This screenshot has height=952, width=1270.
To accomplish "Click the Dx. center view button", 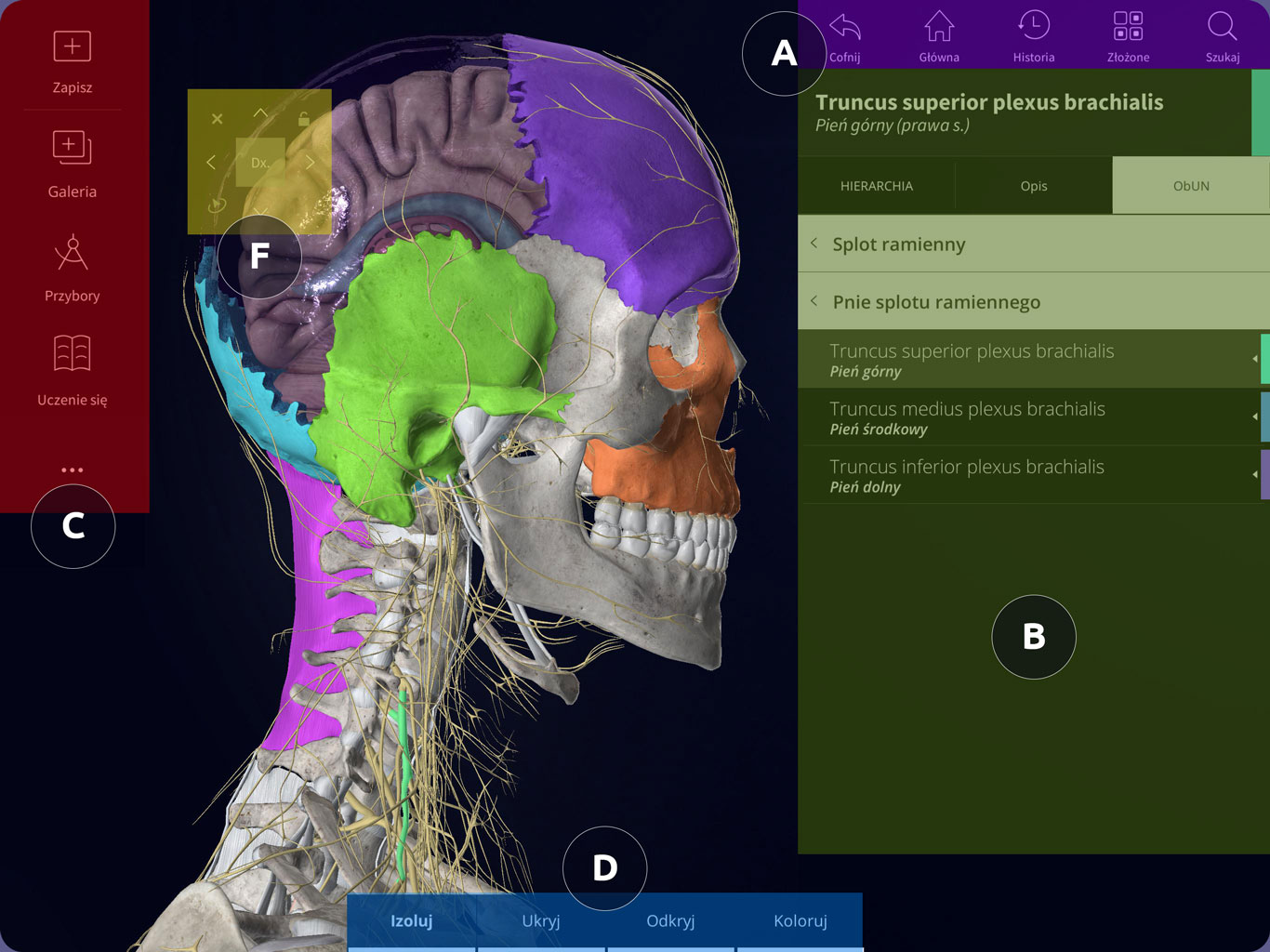I will coord(260,163).
